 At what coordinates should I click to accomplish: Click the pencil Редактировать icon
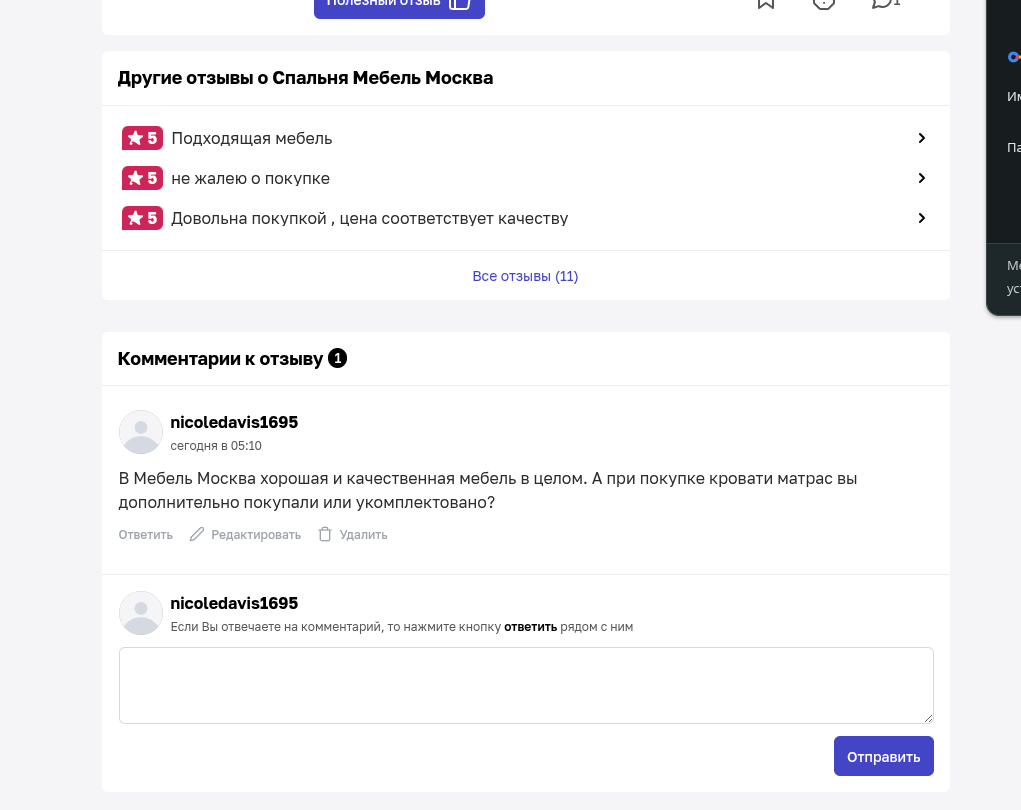197,535
